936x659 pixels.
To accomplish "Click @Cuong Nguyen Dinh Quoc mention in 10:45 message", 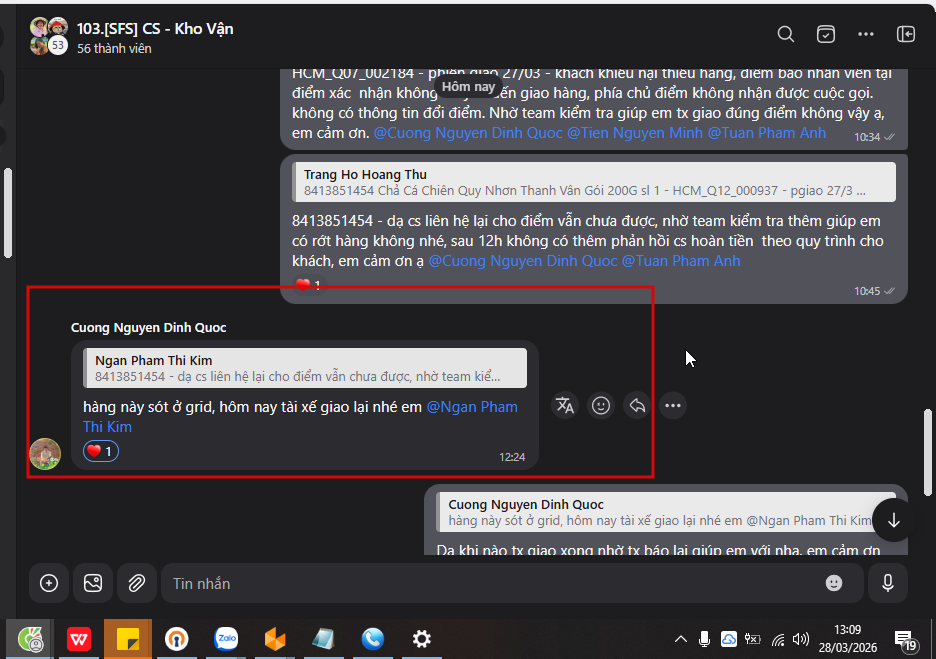I will pyautogui.click(x=523, y=261).
